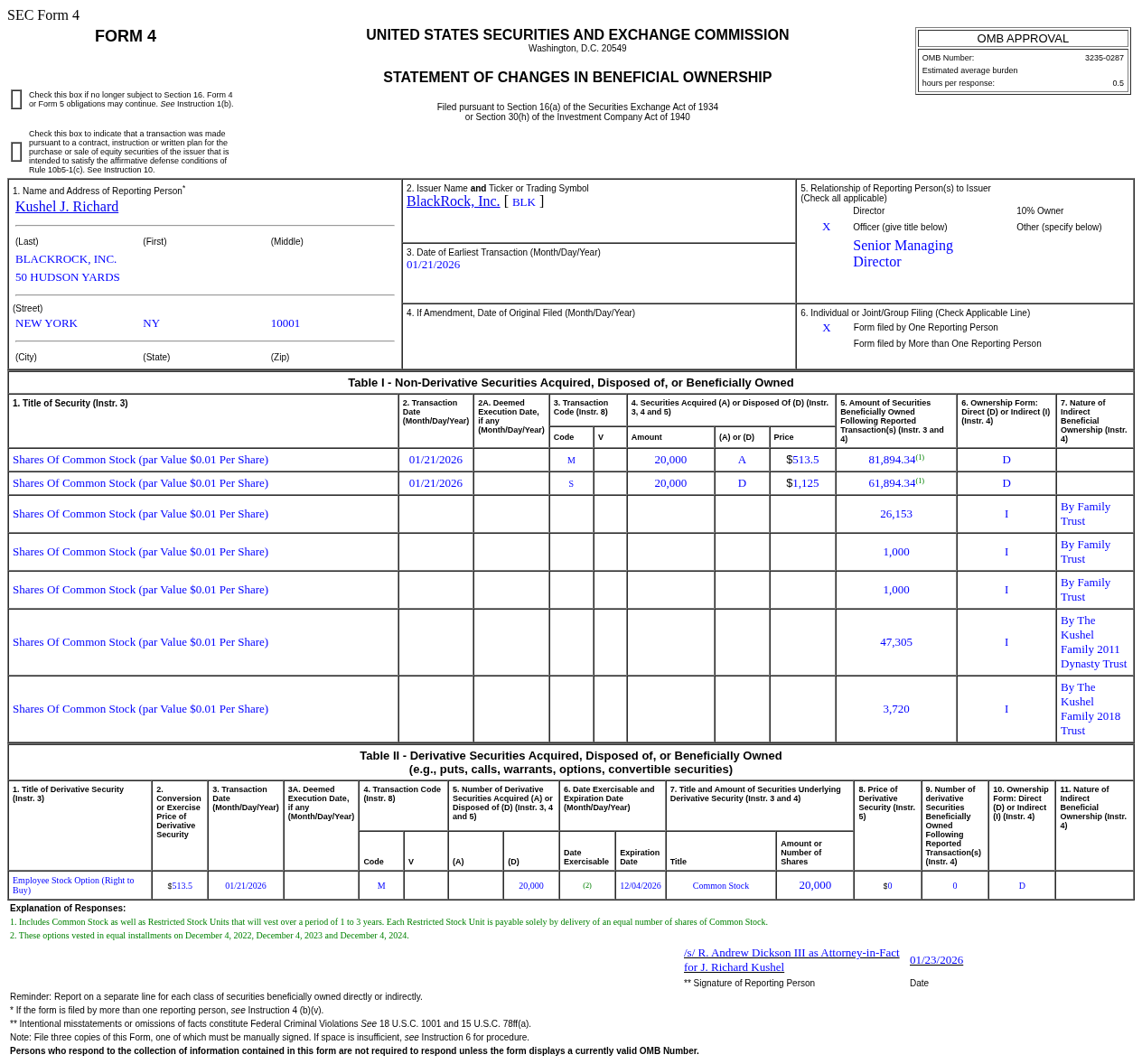Click the city value NEW YORK

(x=46, y=323)
